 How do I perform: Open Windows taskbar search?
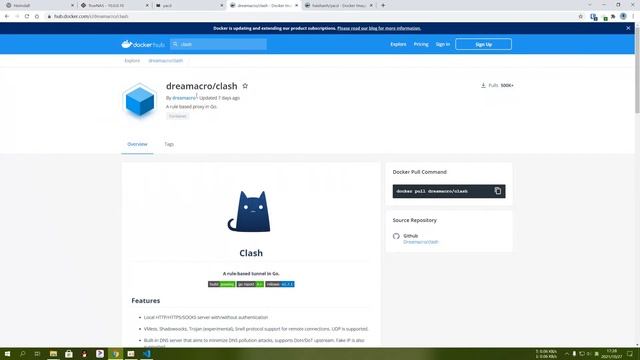tap(22, 354)
